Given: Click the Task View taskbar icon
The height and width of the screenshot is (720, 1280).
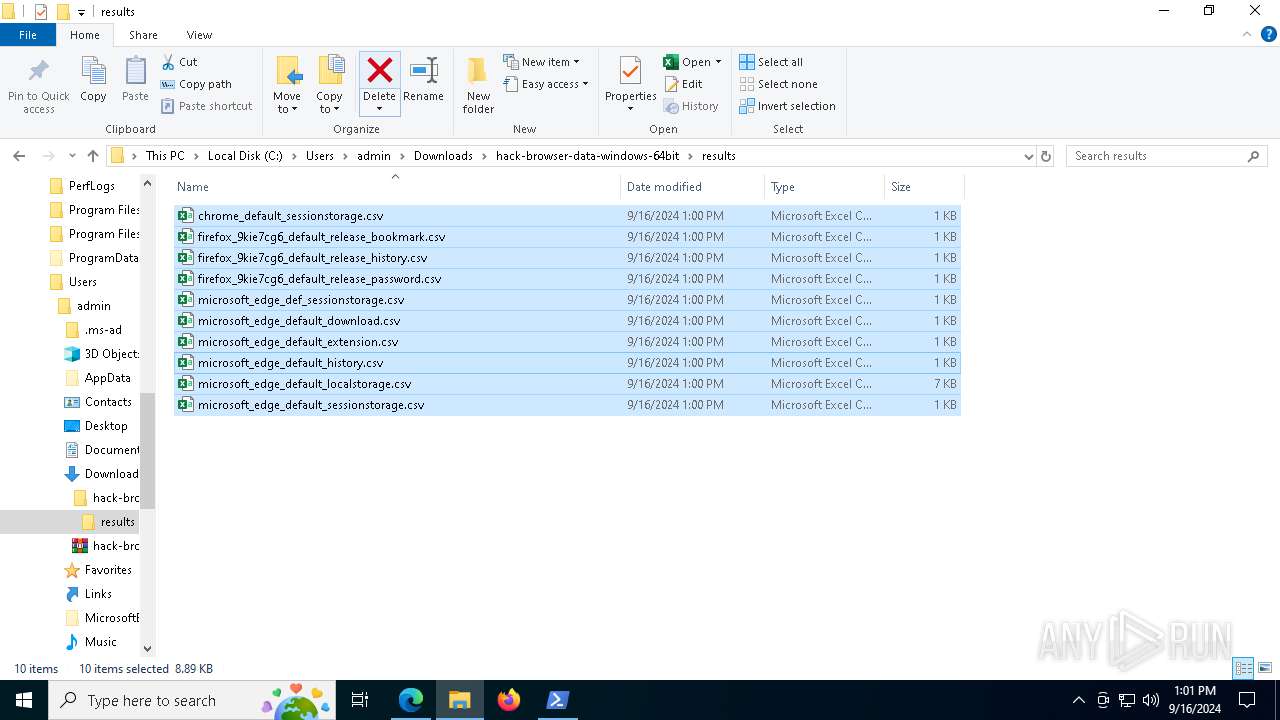Looking at the screenshot, I should [x=360, y=700].
